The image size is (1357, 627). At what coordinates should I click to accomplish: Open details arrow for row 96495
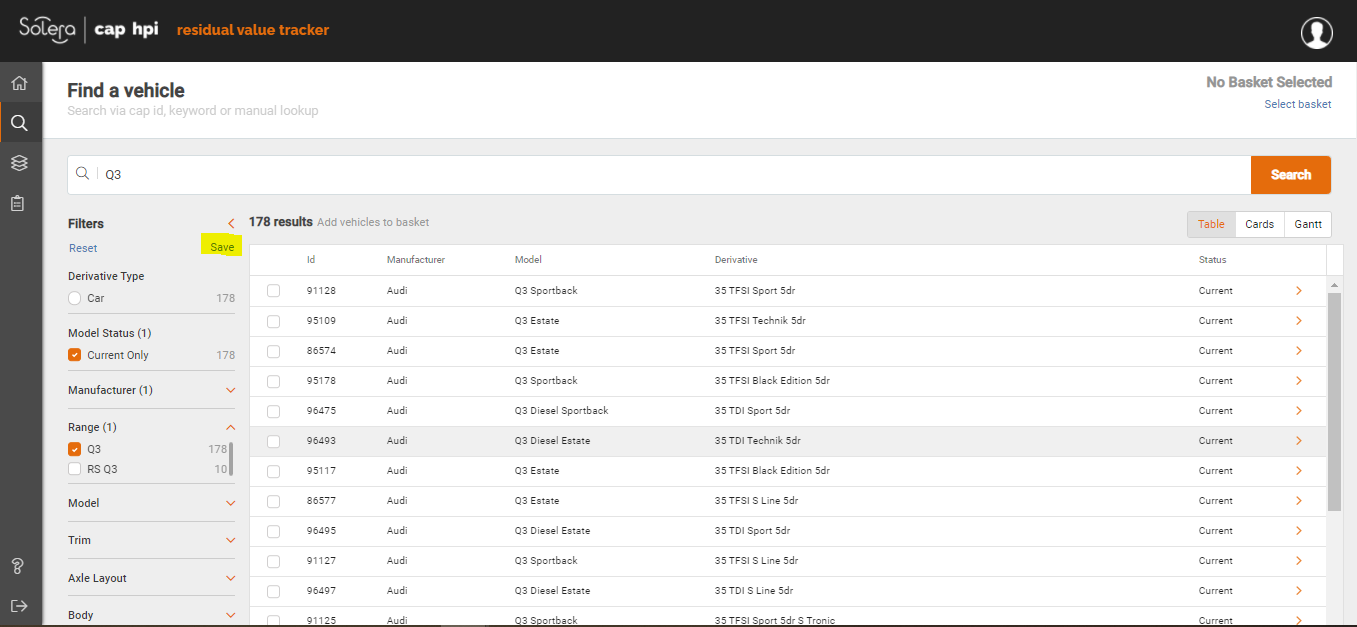(x=1298, y=531)
